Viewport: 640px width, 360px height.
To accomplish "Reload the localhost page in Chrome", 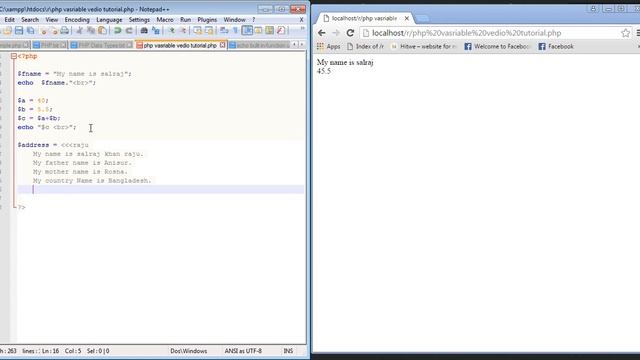I will (350, 33).
